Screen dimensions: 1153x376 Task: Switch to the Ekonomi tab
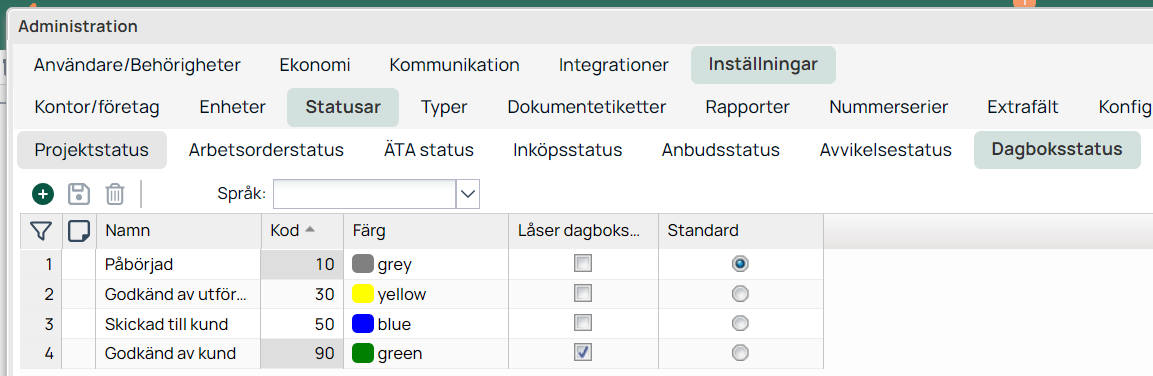(315, 65)
